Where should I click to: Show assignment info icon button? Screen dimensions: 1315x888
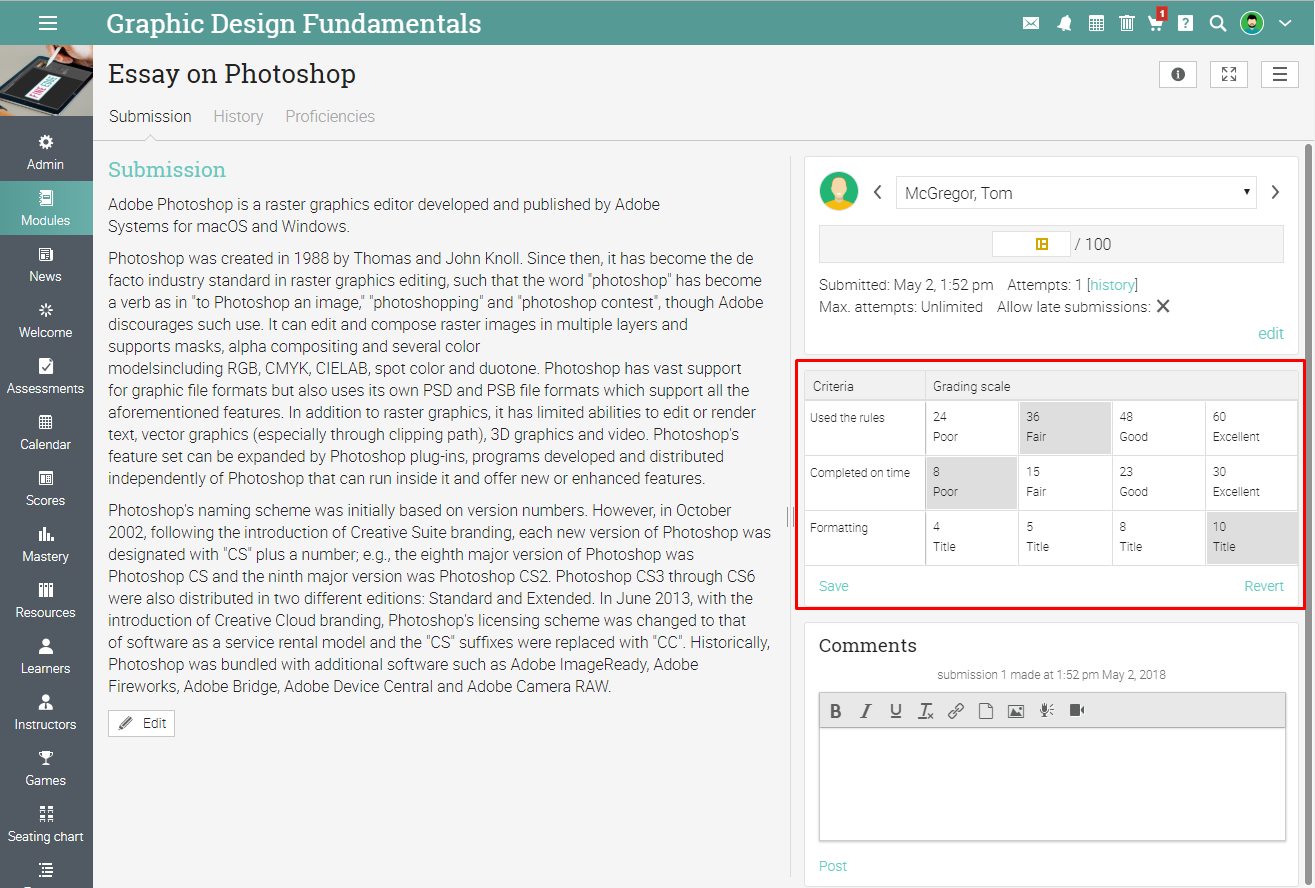[x=1178, y=74]
